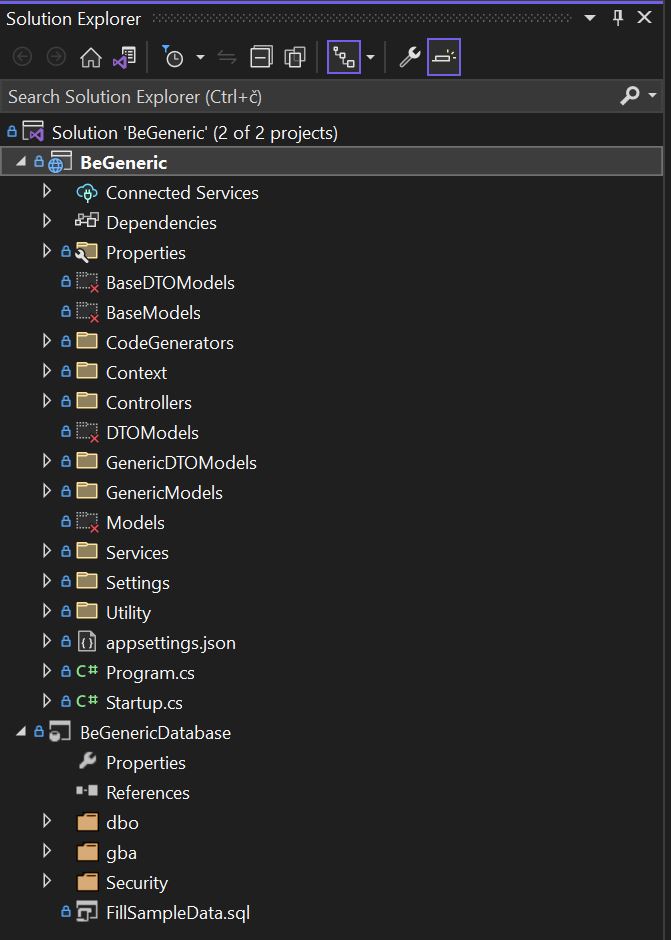Open the search options dropdown arrow

[x=652, y=96]
